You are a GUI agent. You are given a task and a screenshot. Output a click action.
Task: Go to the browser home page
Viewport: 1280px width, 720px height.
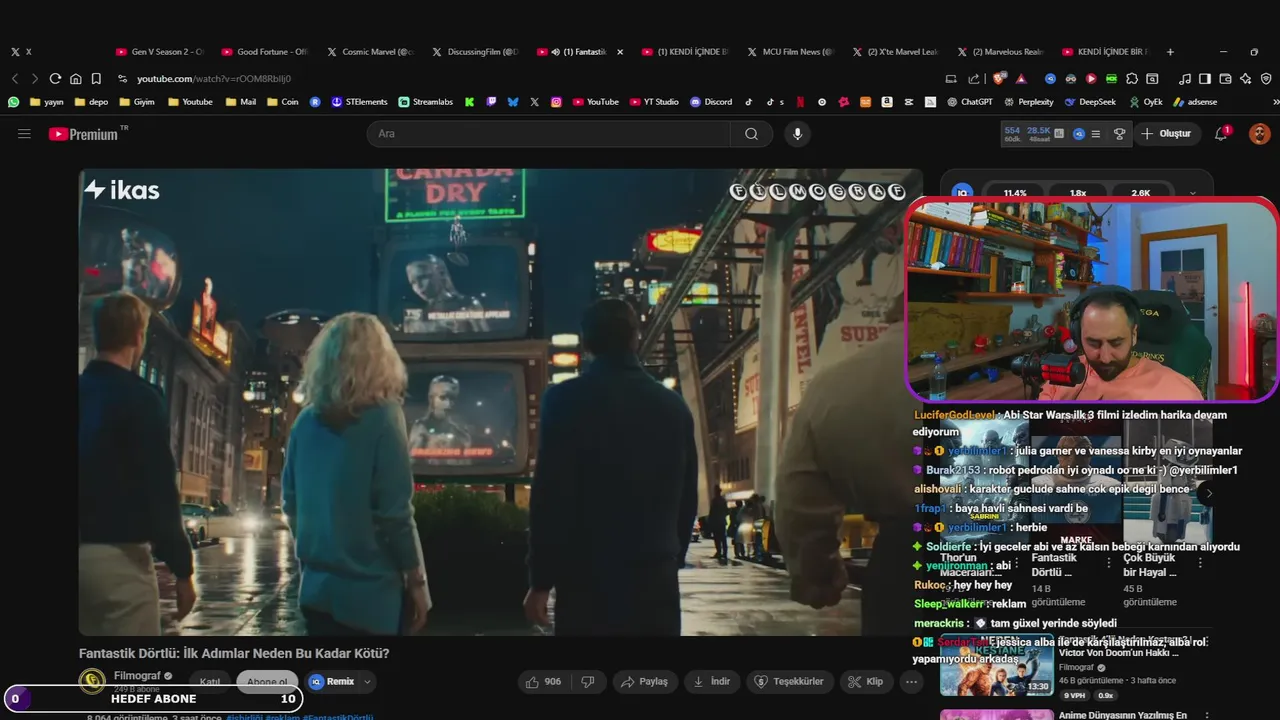75,78
